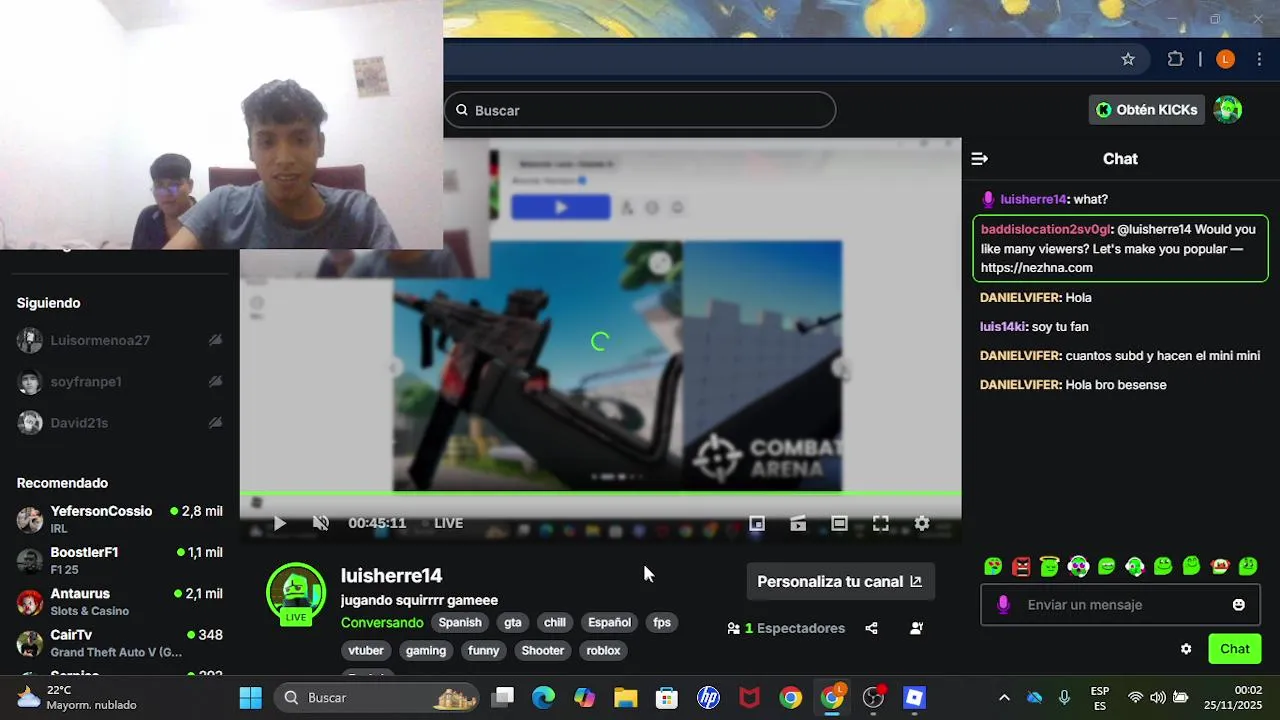Share the stream via share icon
This screenshot has height=720, width=1280.
click(871, 628)
